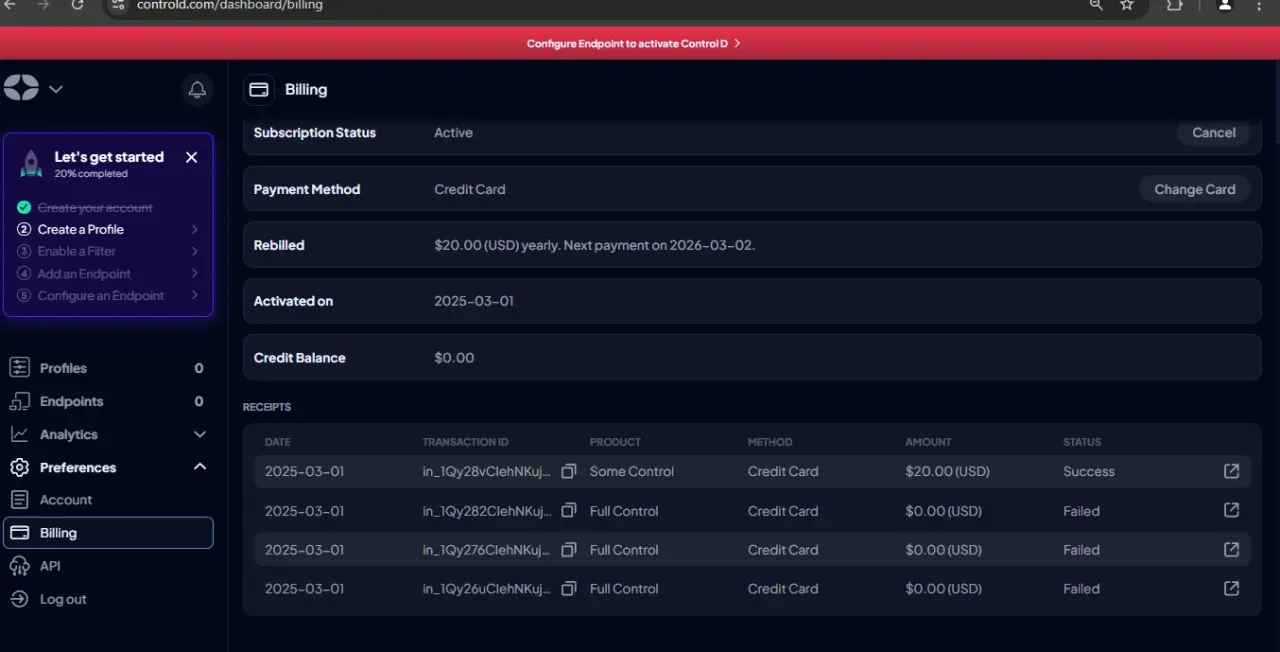
Task: Open receipt link for in_1Qy276CIehNKuj row
Action: (x=1232, y=549)
